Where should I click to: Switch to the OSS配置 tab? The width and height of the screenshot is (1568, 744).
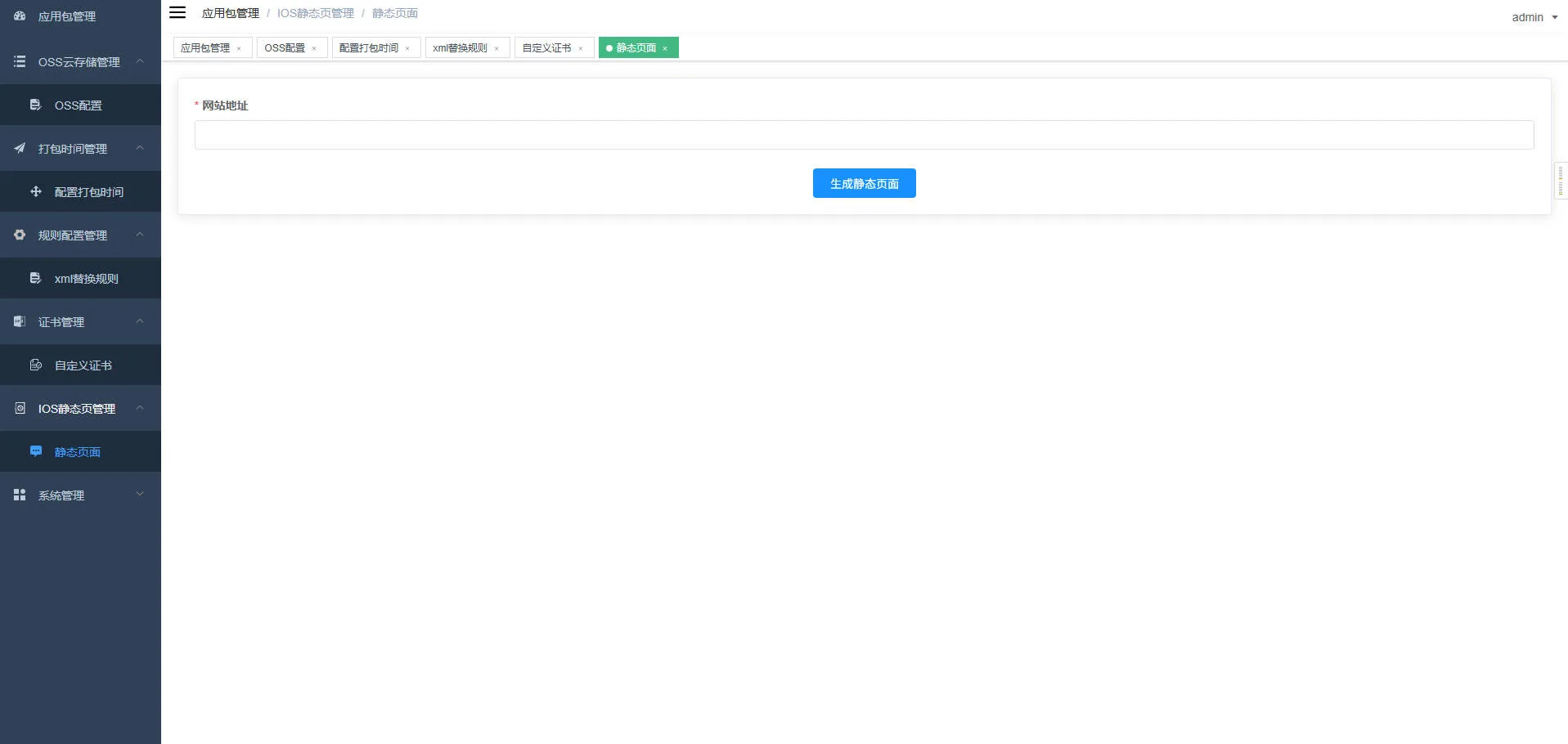[x=285, y=48]
